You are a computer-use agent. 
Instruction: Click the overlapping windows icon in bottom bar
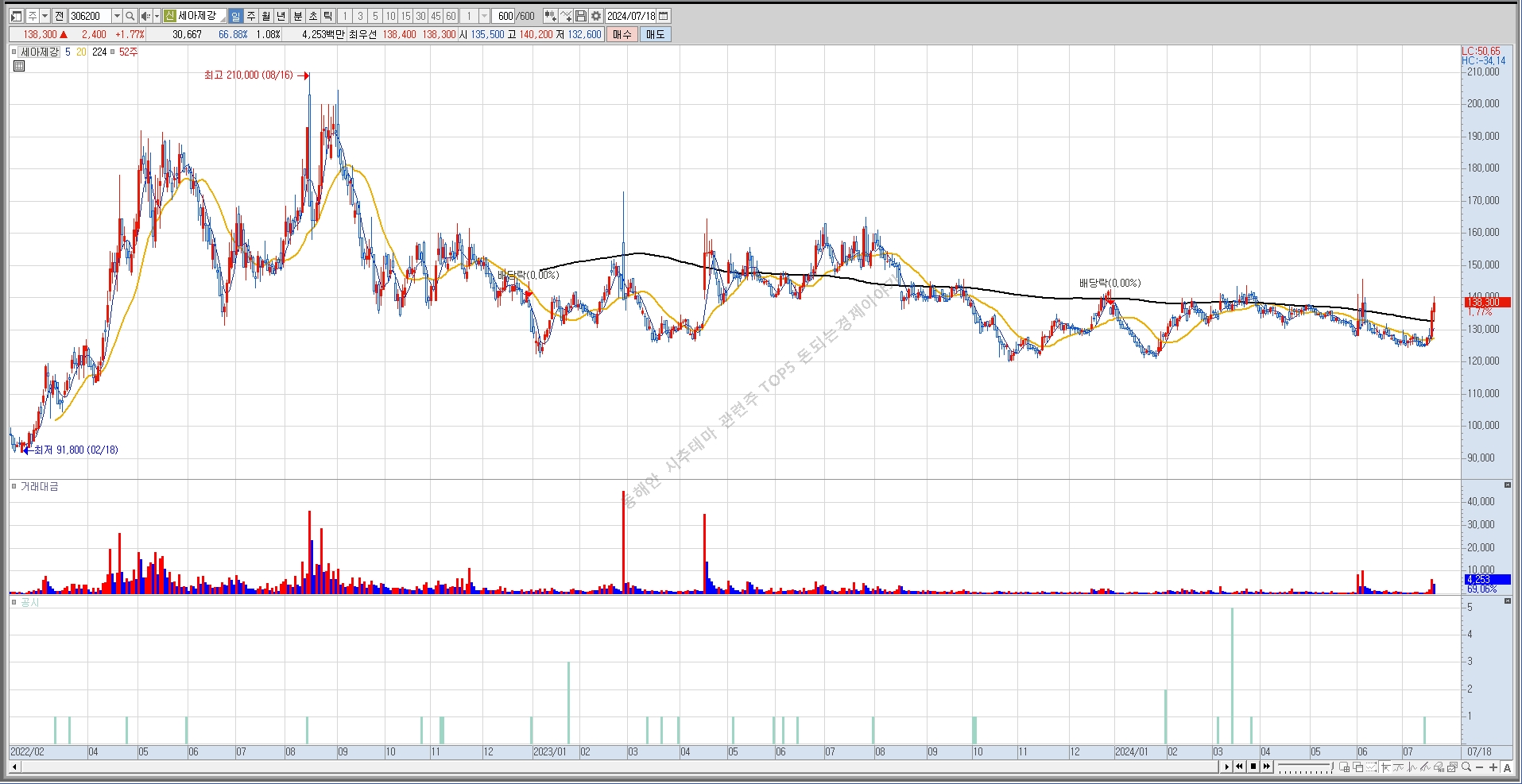pos(1357,767)
